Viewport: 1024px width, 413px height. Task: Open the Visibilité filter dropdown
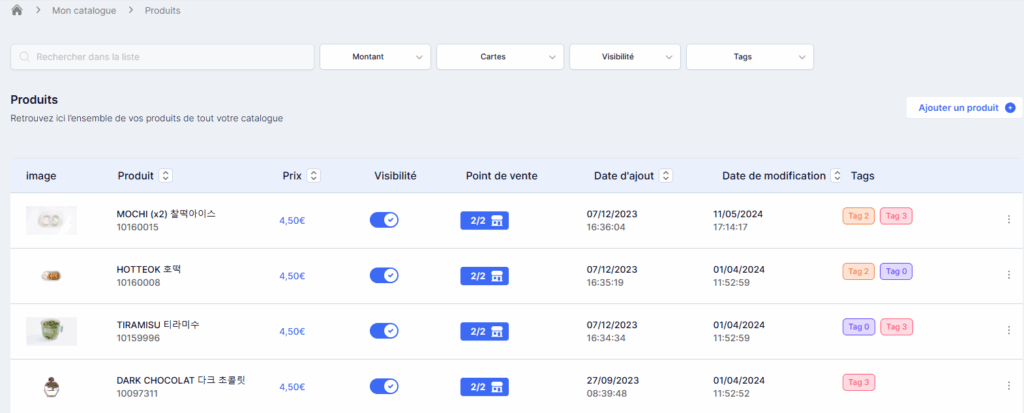625,57
